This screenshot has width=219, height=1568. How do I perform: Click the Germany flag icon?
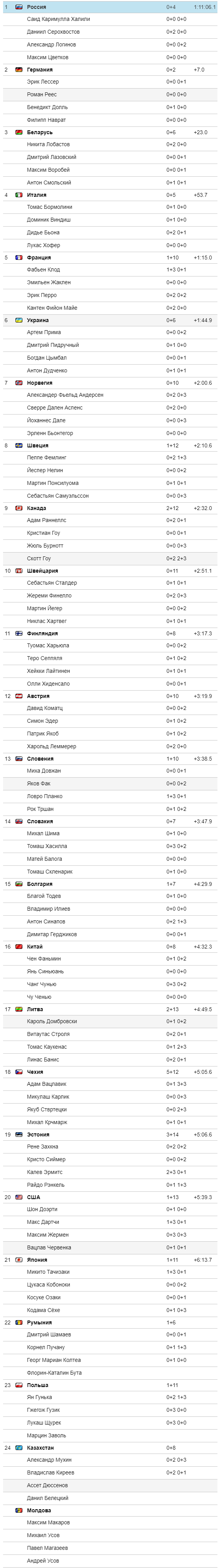click(x=19, y=70)
